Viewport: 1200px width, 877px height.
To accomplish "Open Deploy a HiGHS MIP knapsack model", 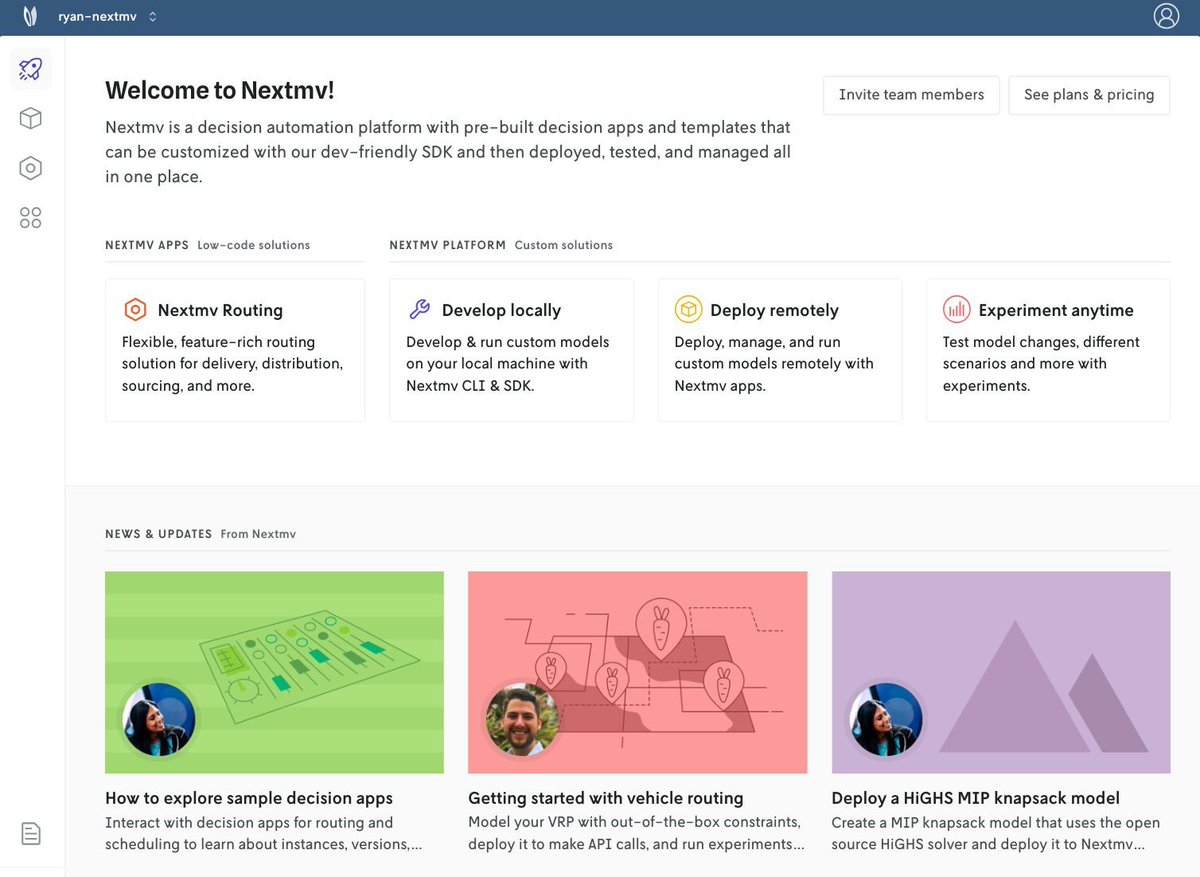I will click(x=976, y=798).
